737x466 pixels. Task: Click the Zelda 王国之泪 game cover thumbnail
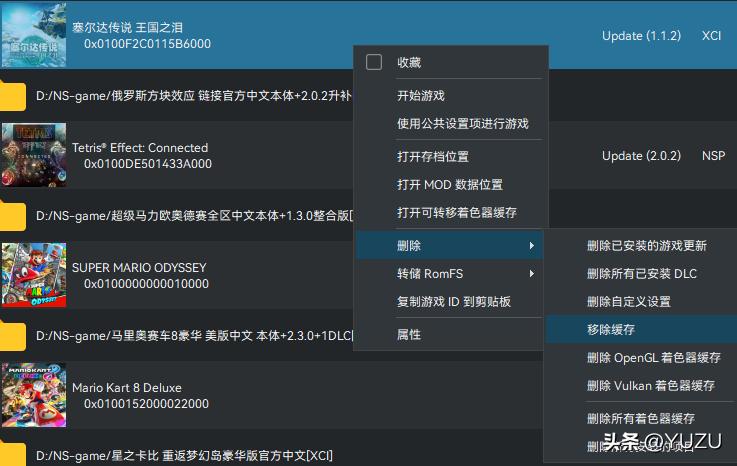point(34,35)
